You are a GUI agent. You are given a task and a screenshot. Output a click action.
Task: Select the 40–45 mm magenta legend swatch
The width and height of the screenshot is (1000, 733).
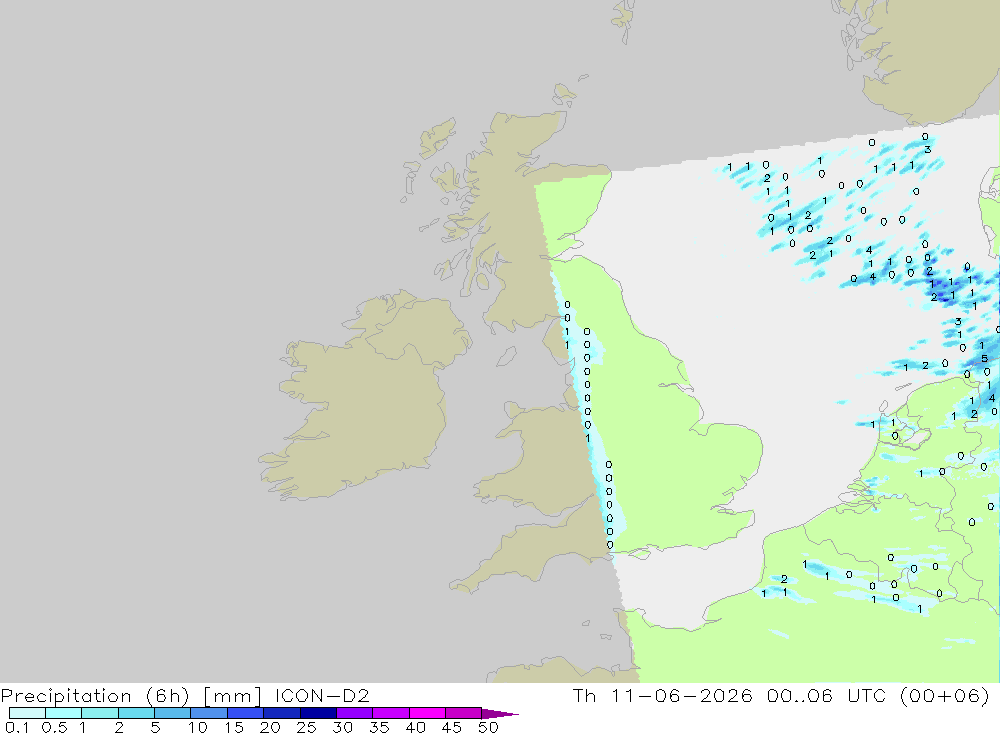click(x=427, y=713)
